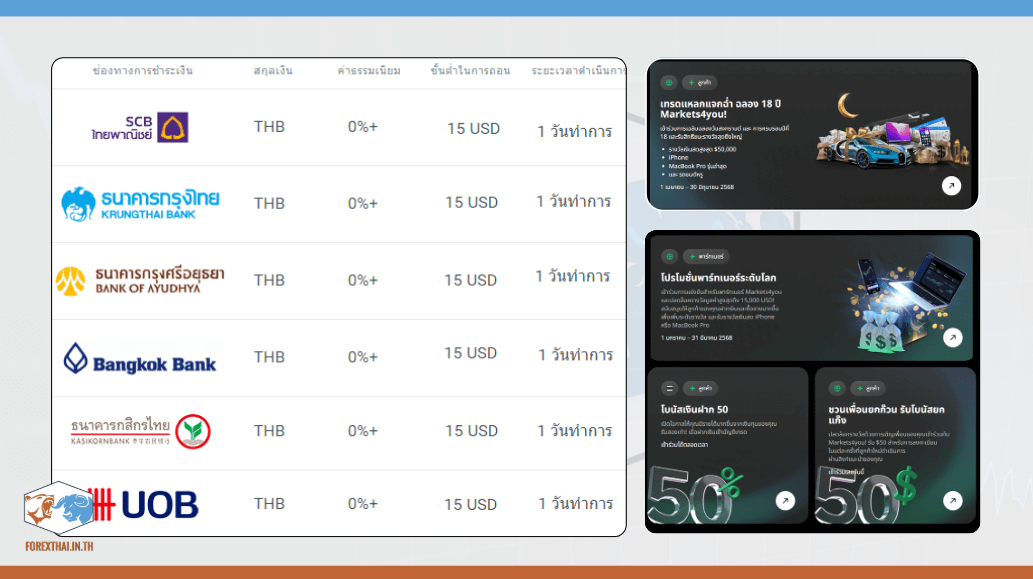Click 1 วันทำการ in the Ayudhya row
This screenshot has height=579, width=1033.
[572, 275]
